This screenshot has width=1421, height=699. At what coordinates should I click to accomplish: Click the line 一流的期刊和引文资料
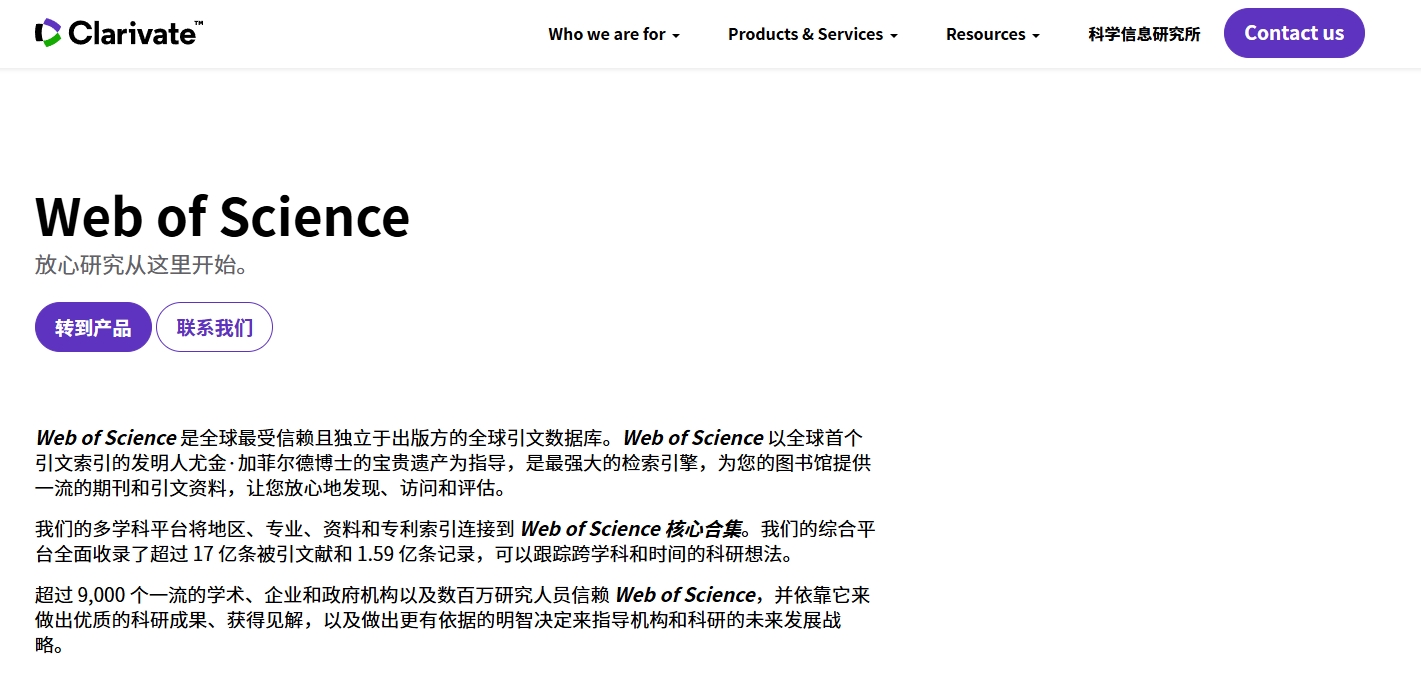pos(271,489)
